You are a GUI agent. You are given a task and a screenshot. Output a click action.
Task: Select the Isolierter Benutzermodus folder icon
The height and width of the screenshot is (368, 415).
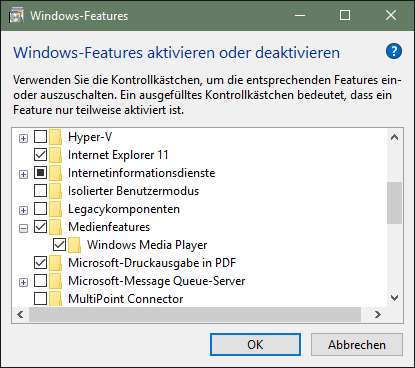click(x=55, y=191)
